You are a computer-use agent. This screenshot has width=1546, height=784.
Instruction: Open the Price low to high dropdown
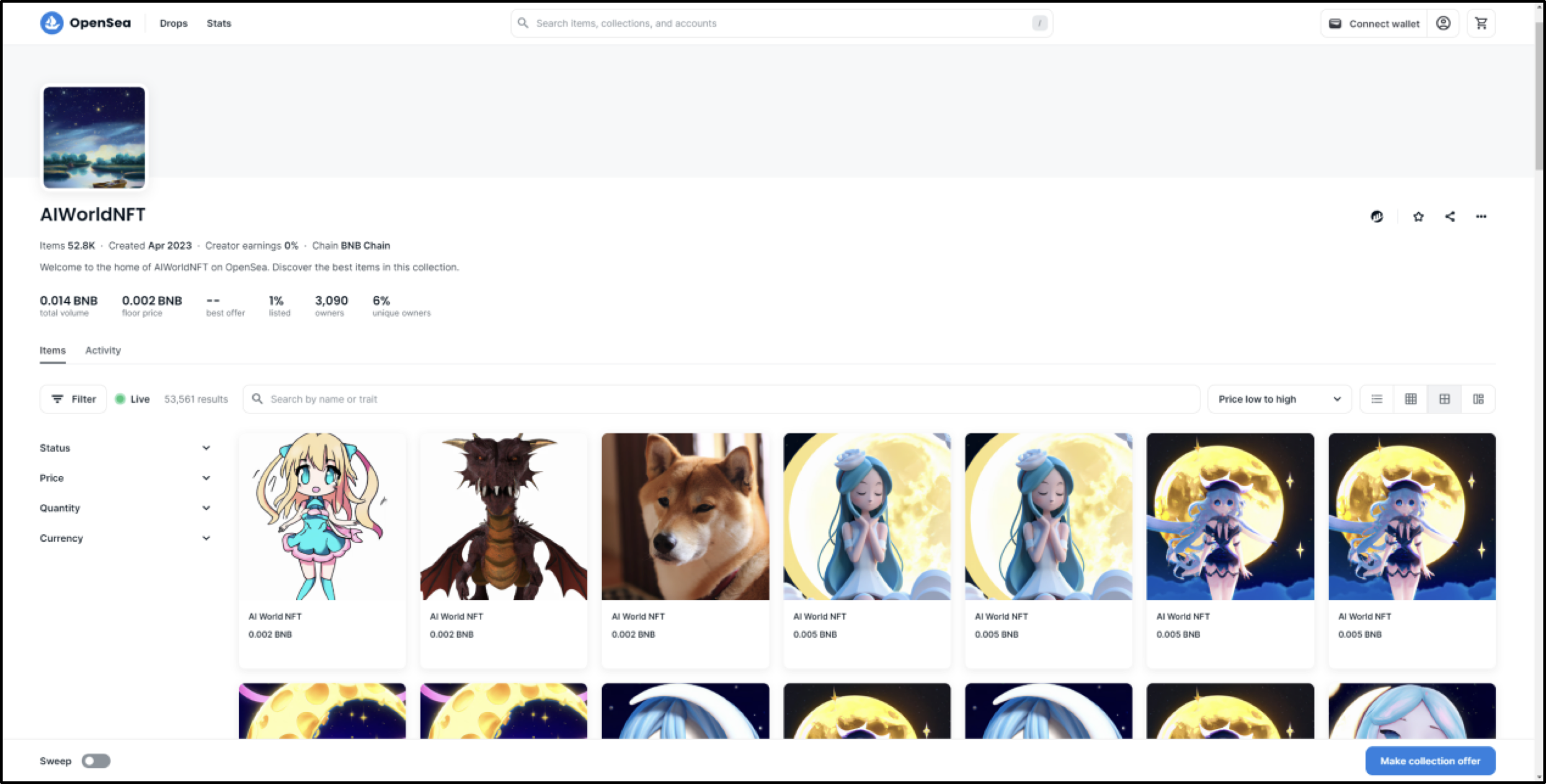pos(1279,399)
